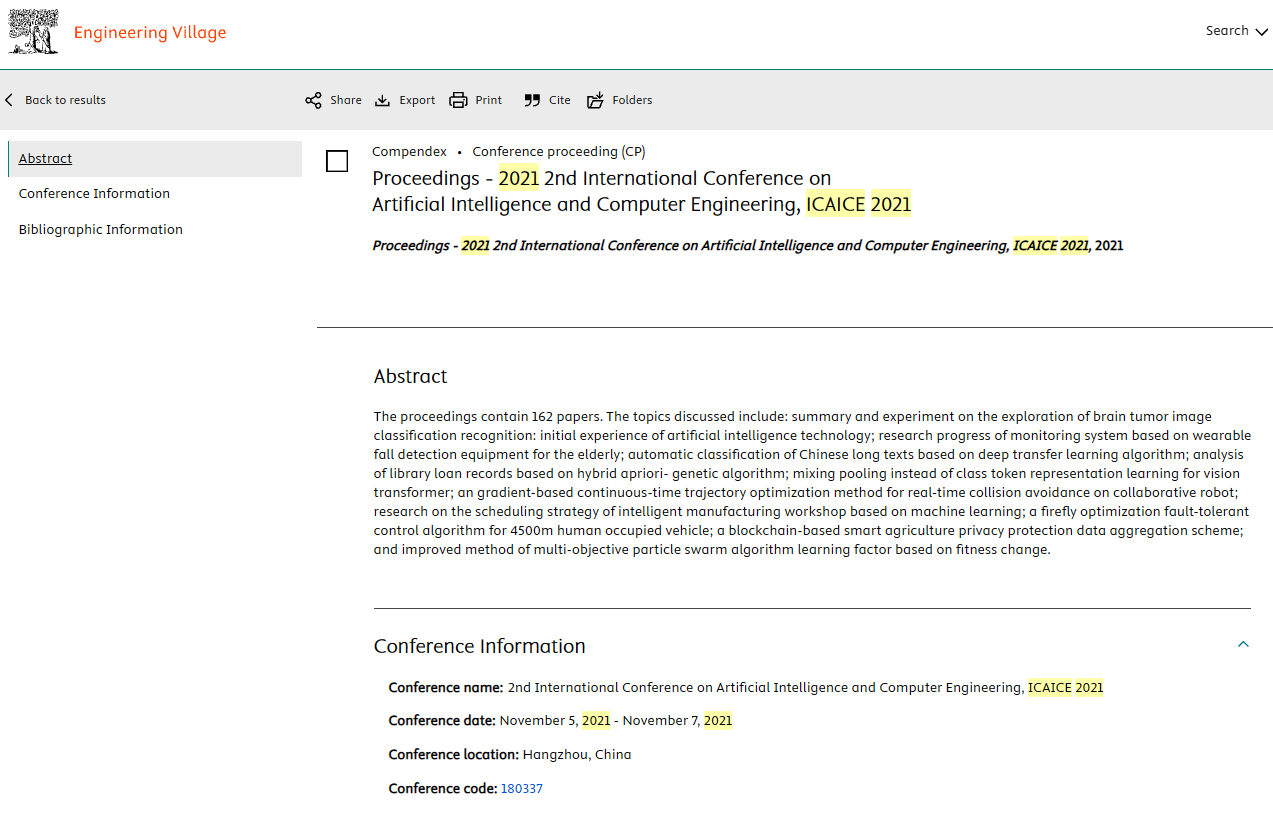Jump to Bibliographic Information in sidebar
Viewport: 1273px width, 831px height.
tap(101, 230)
